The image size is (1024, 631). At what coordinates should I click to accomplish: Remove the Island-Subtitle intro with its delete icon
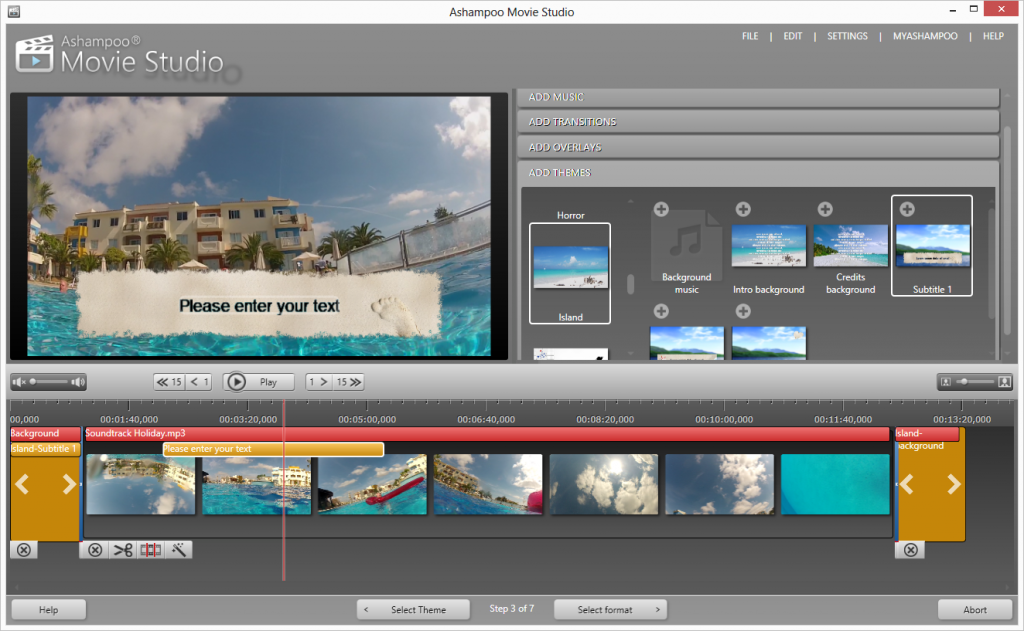[22, 549]
